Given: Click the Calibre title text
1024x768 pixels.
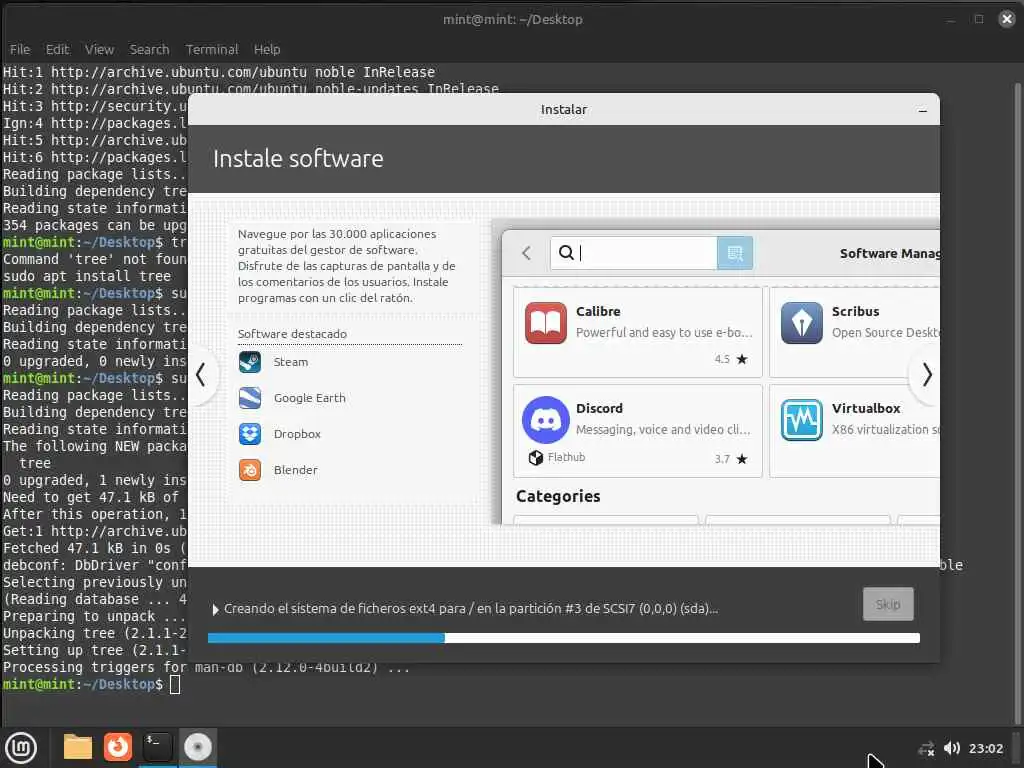Looking at the screenshot, I should 598,312.
